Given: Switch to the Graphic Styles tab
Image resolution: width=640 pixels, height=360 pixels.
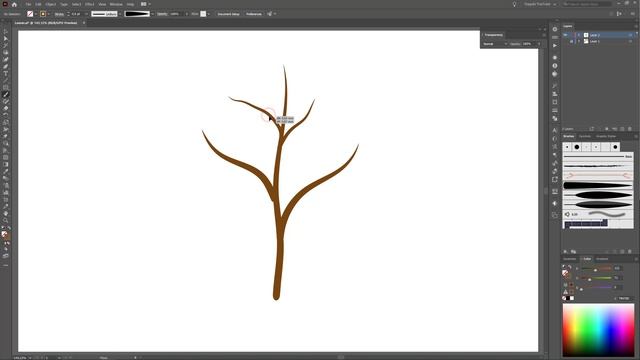Looking at the screenshot, I should (x=606, y=136).
